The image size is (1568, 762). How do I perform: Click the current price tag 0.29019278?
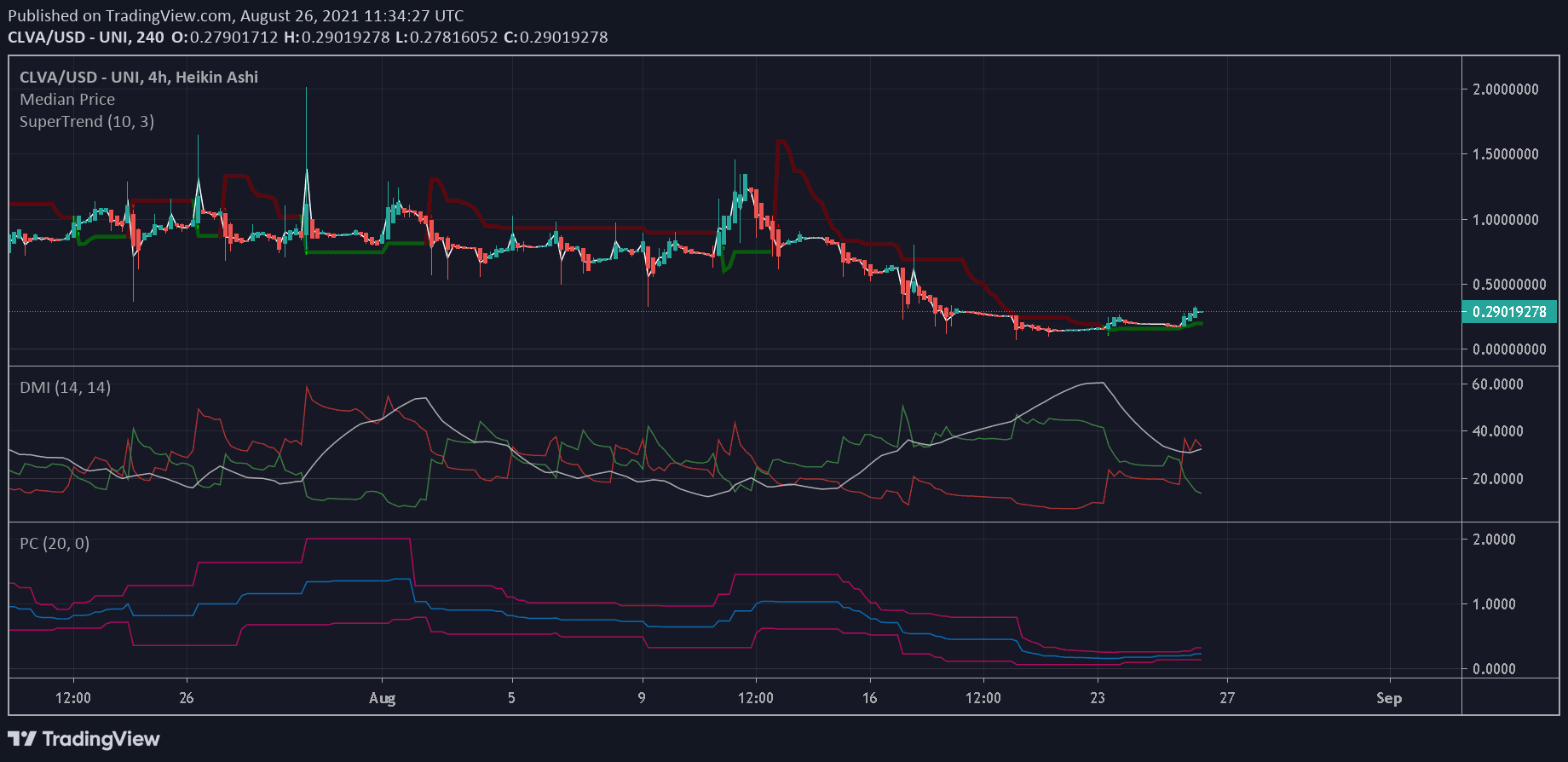pos(1508,312)
